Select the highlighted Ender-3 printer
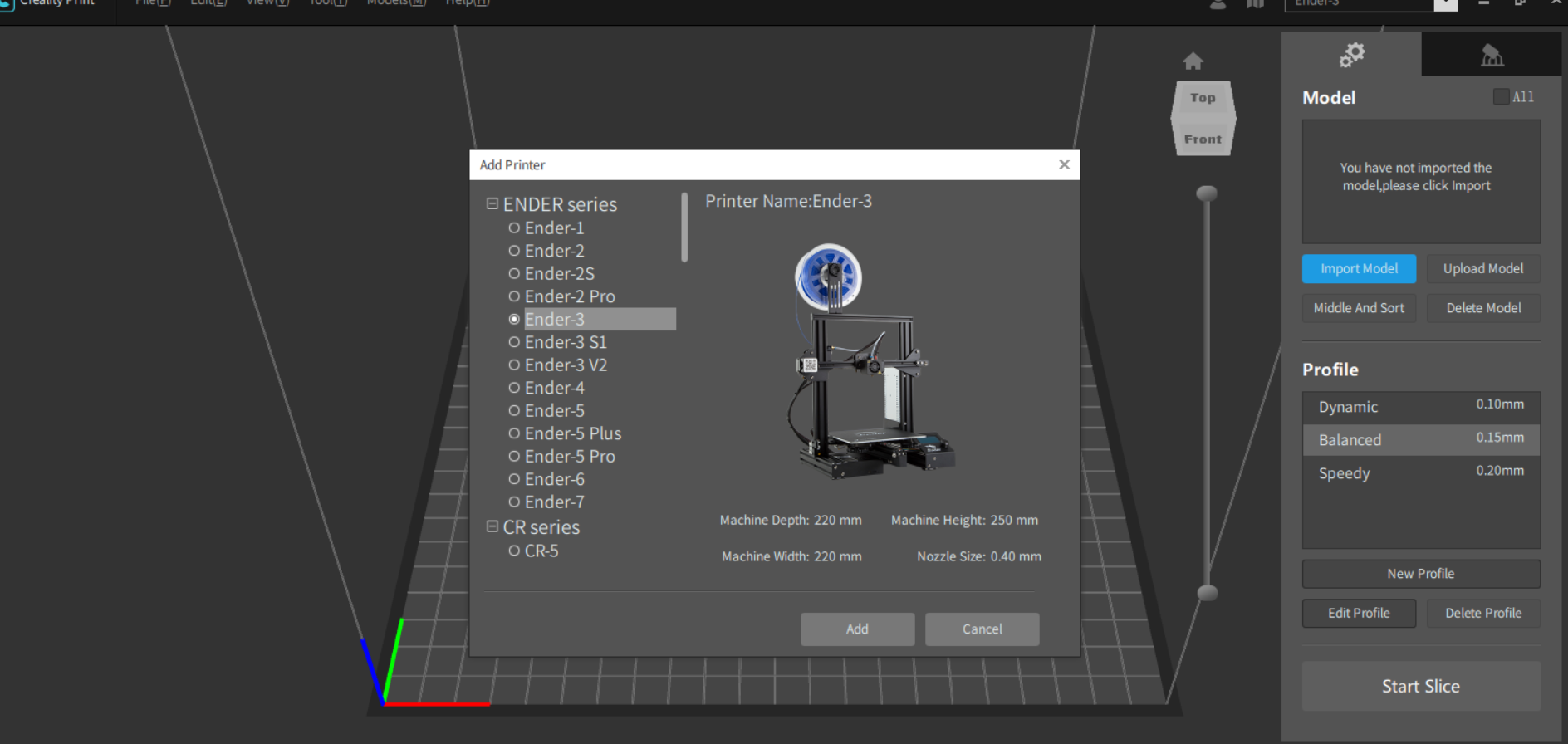Viewport: 1568px width, 744px height. click(592, 319)
